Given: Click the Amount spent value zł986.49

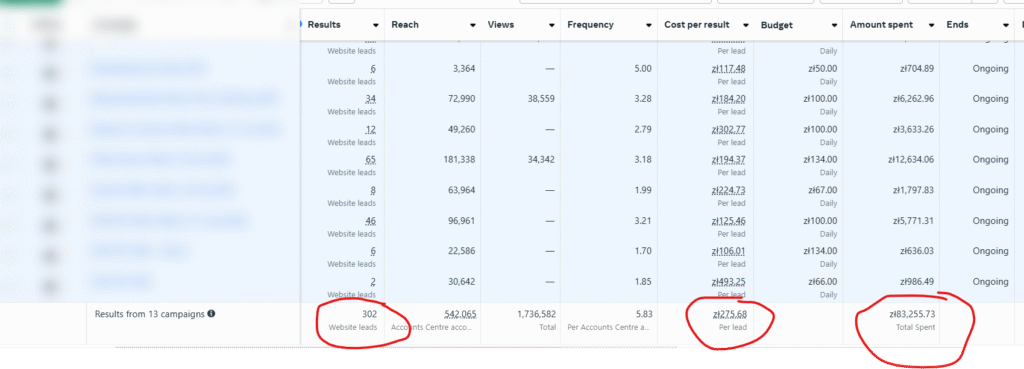Looking at the screenshot, I should (x=917, y=281).
